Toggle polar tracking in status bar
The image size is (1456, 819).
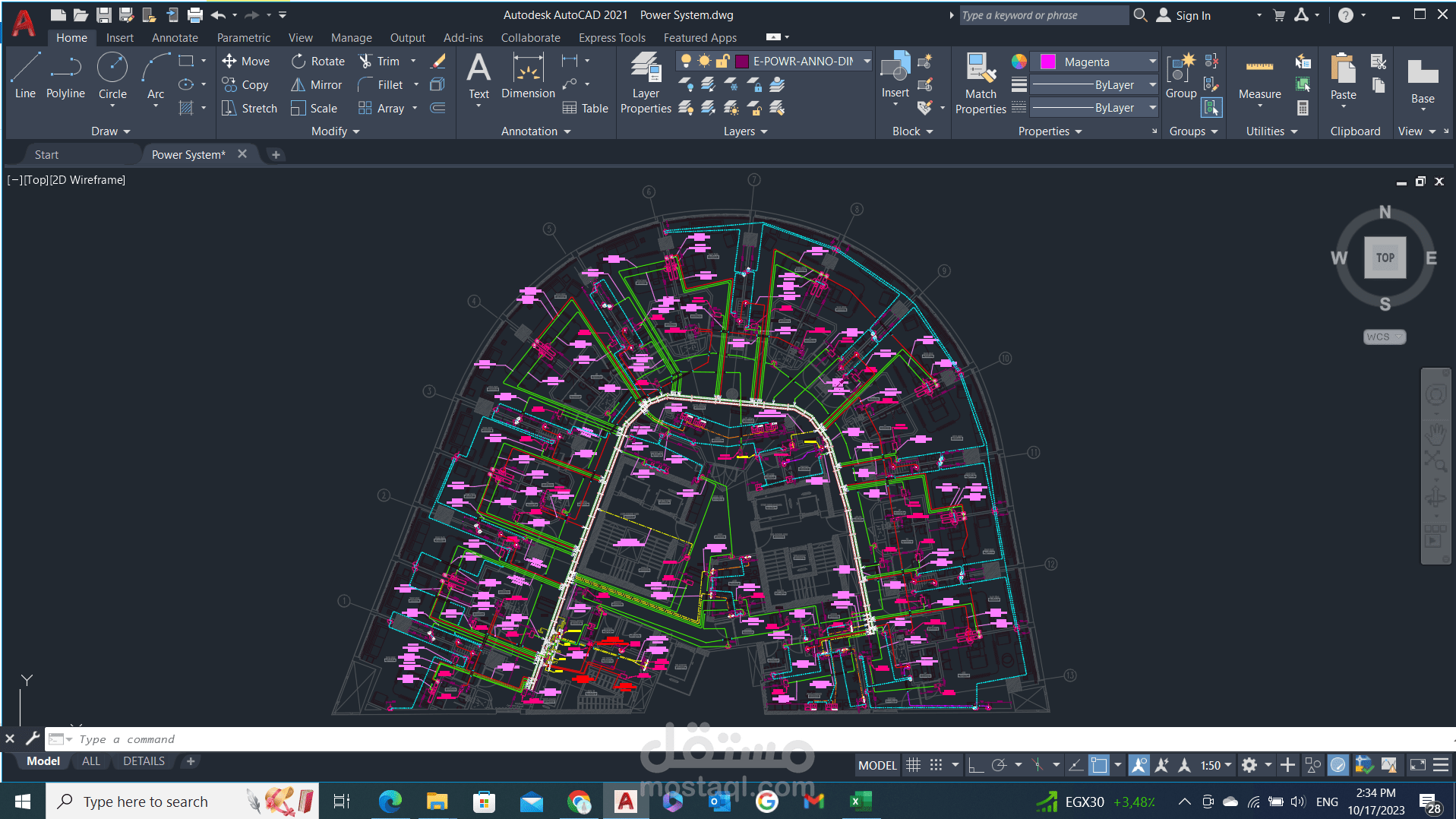(999, 765)
